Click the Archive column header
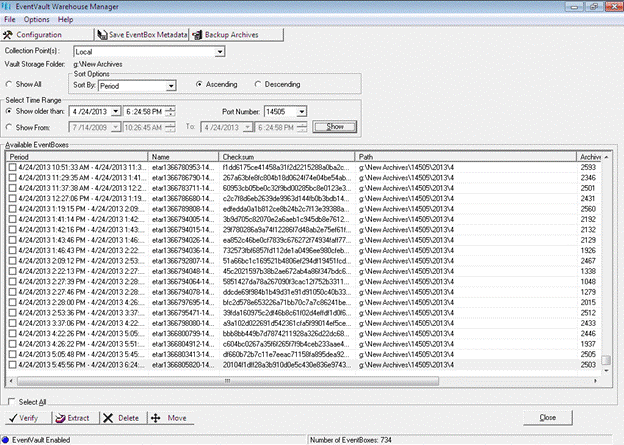The image size is (624, 445). [x=590, y=157]
